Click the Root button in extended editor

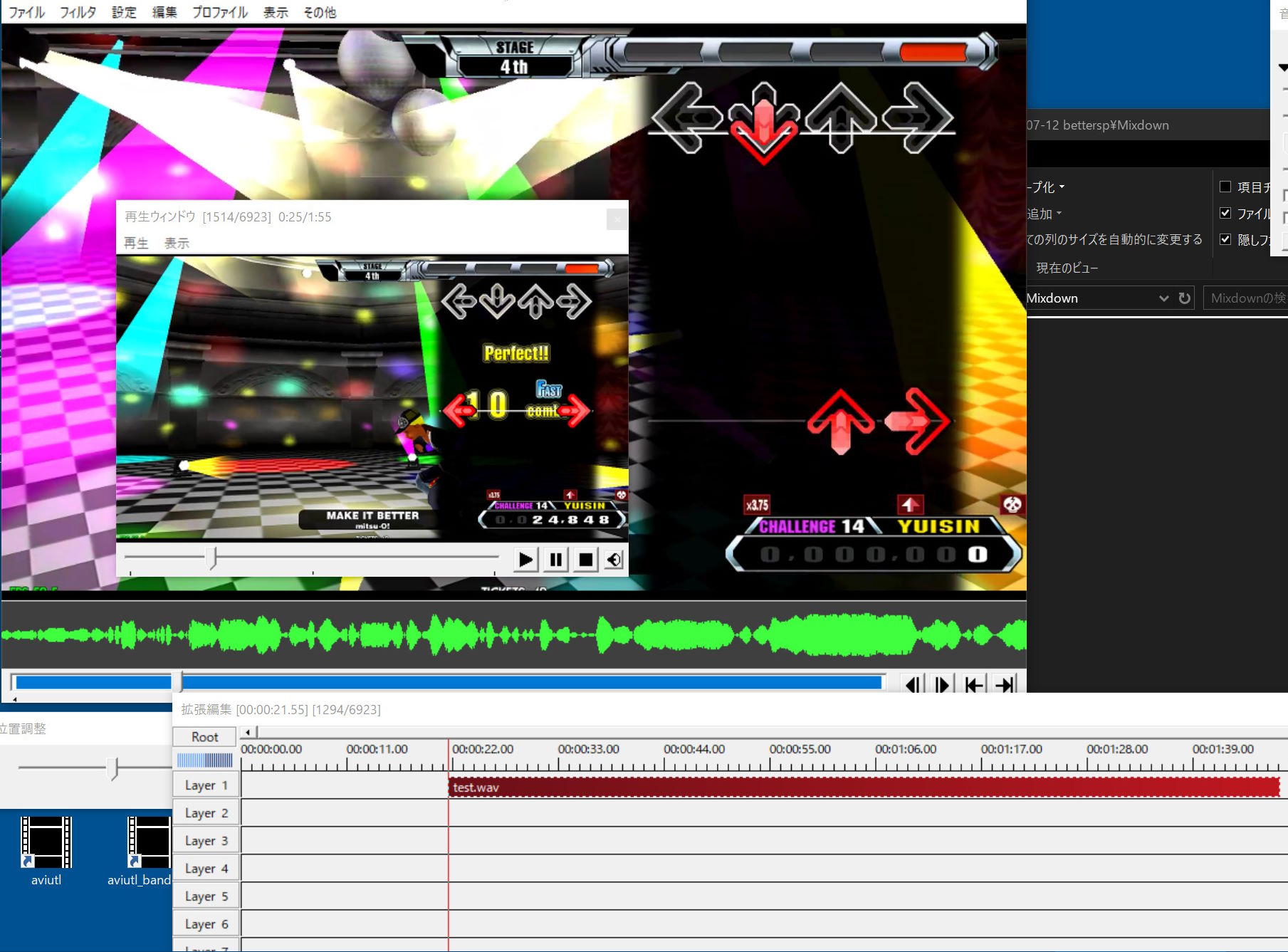click(x=205, y=737)
